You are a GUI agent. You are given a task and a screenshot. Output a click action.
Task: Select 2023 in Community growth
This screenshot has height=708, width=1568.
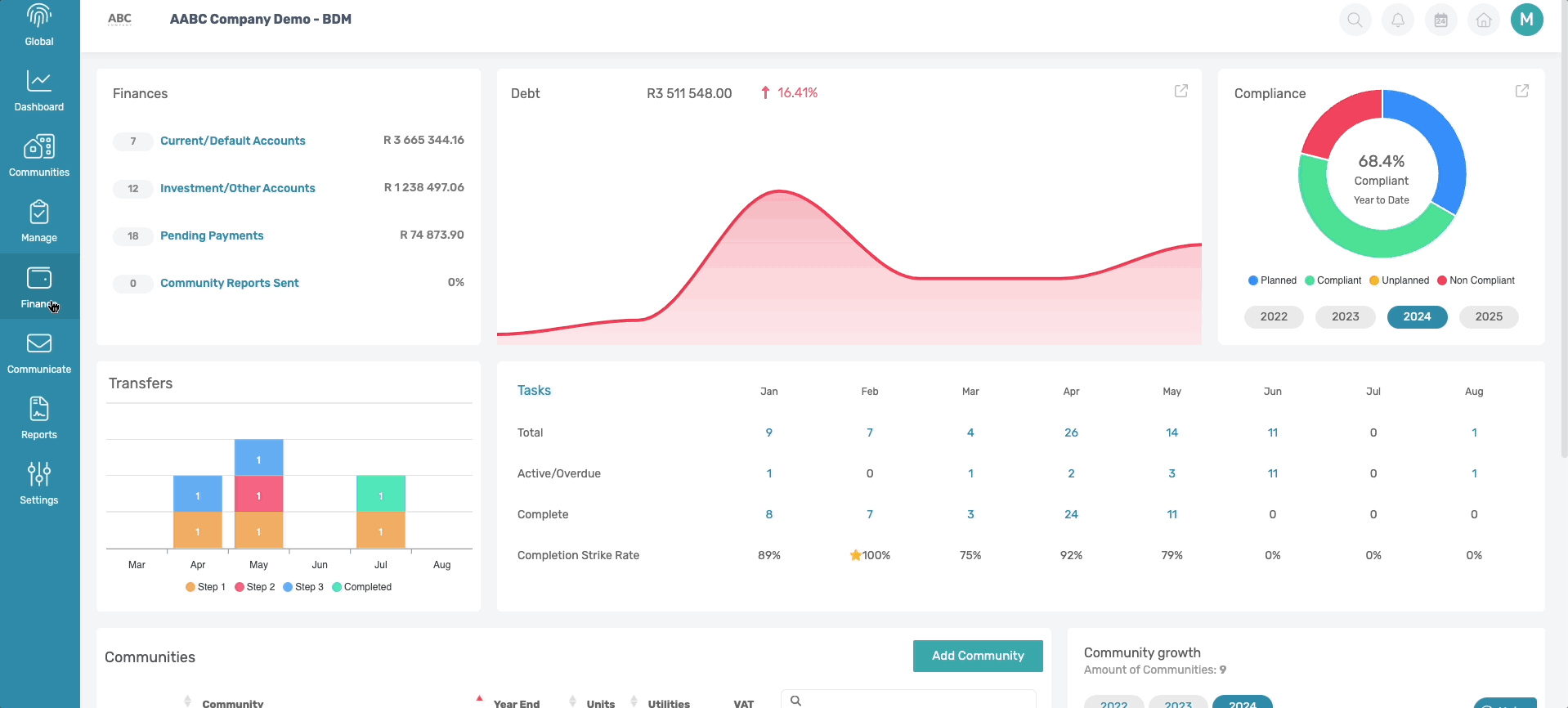coord(1178,702)
